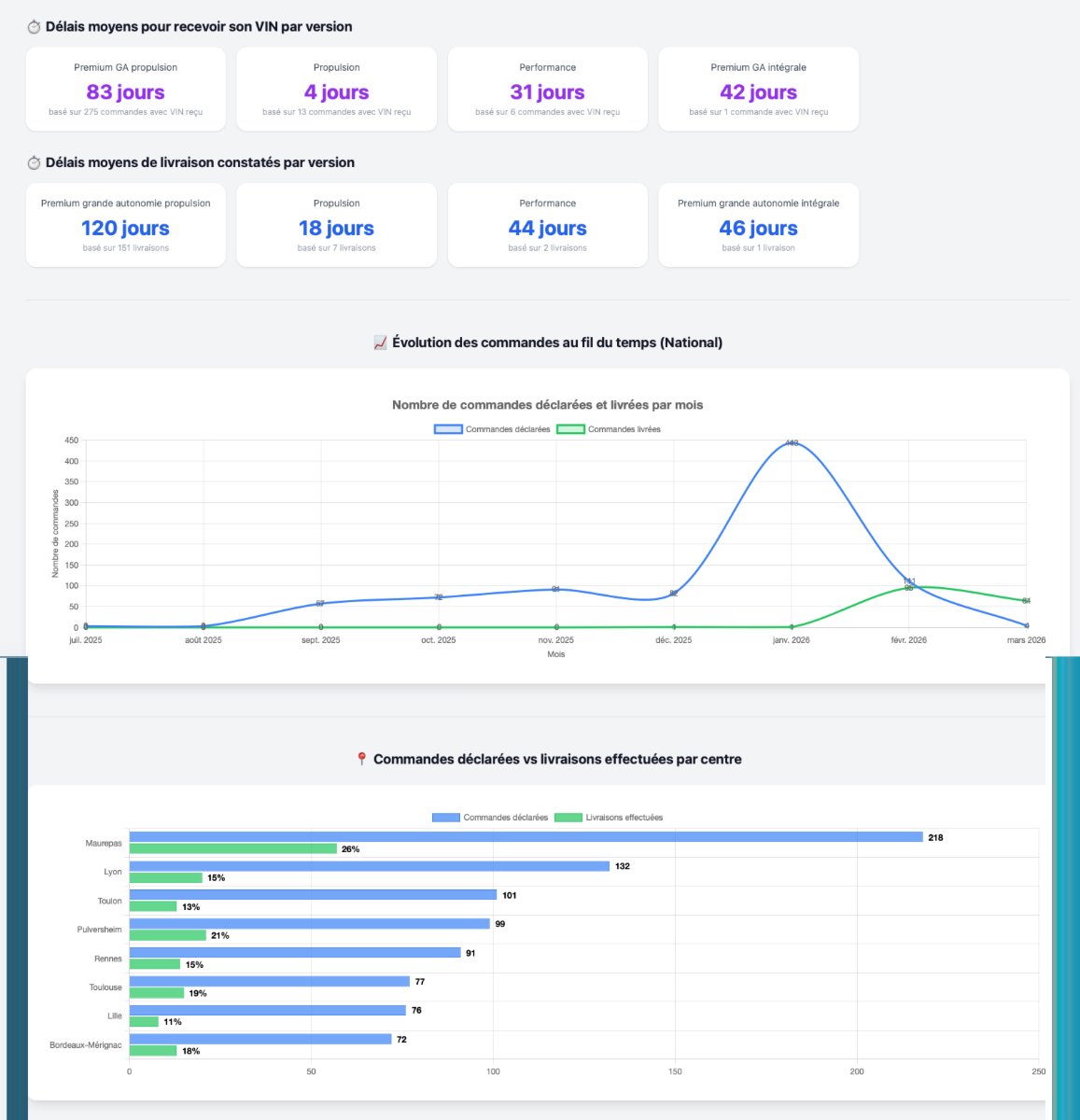Open the Premium GA propulsion 83 jours card
Screen dimensions: 1080x1120
click(x=126, y=90)
